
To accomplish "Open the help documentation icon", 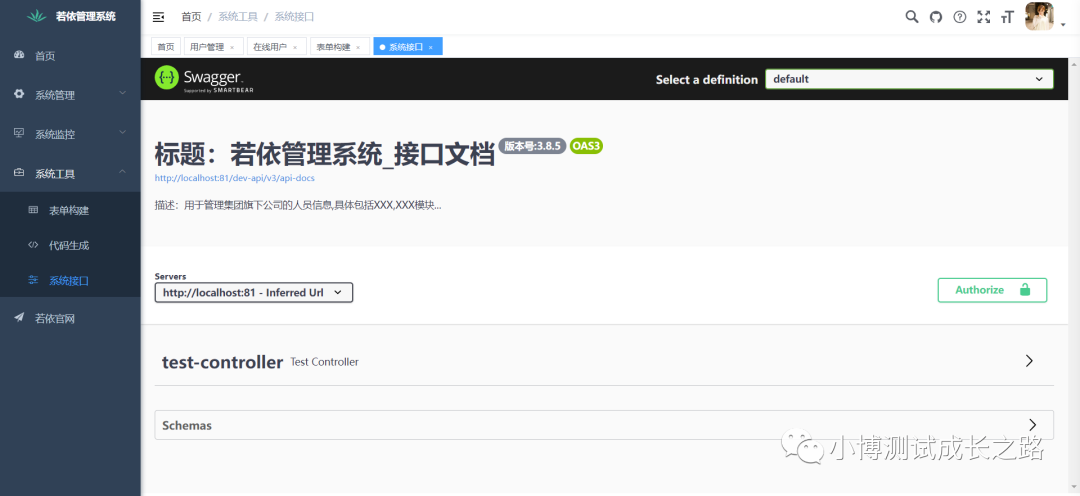I will pos(959,17).
